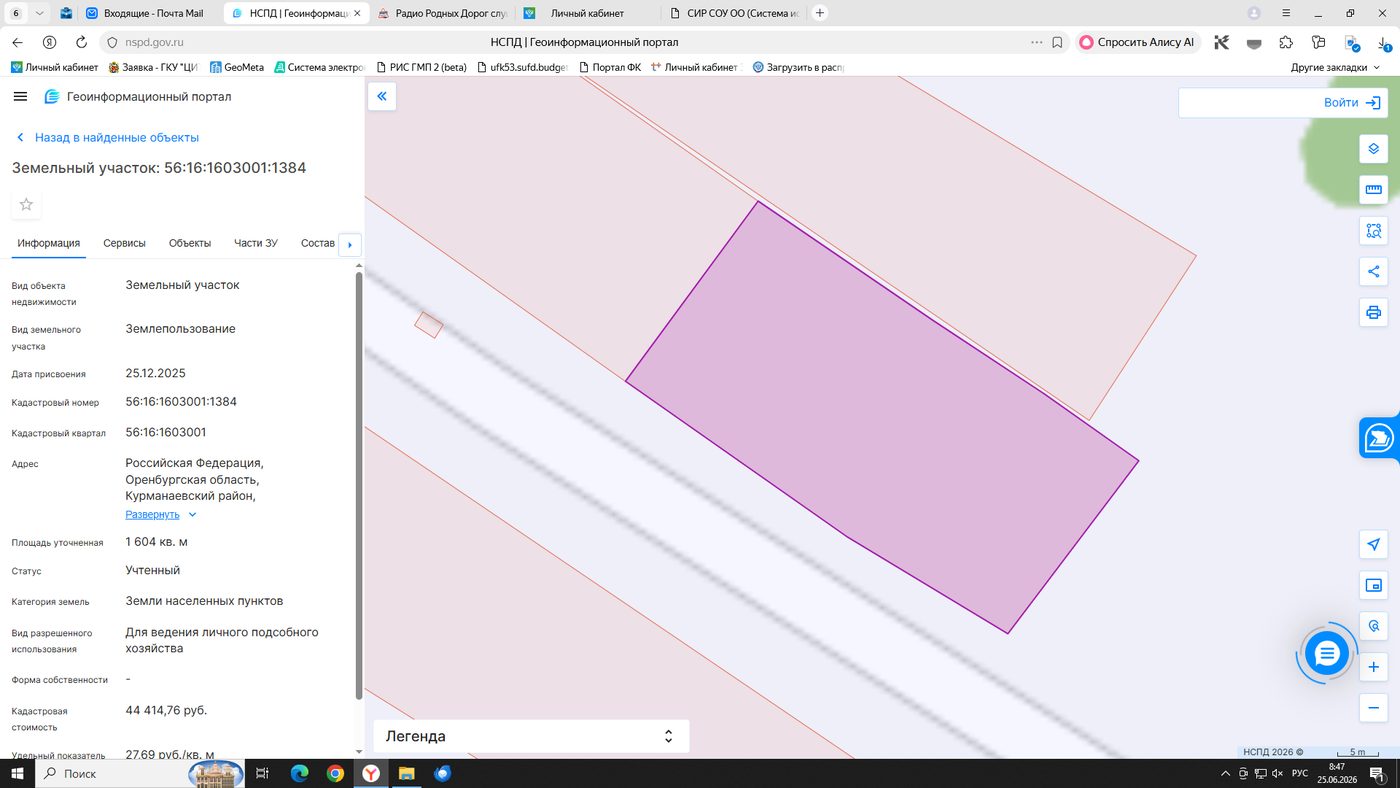Screen dimensions: 1400x788
Task: Open a new browser tab
Action: tap(820, 13)
